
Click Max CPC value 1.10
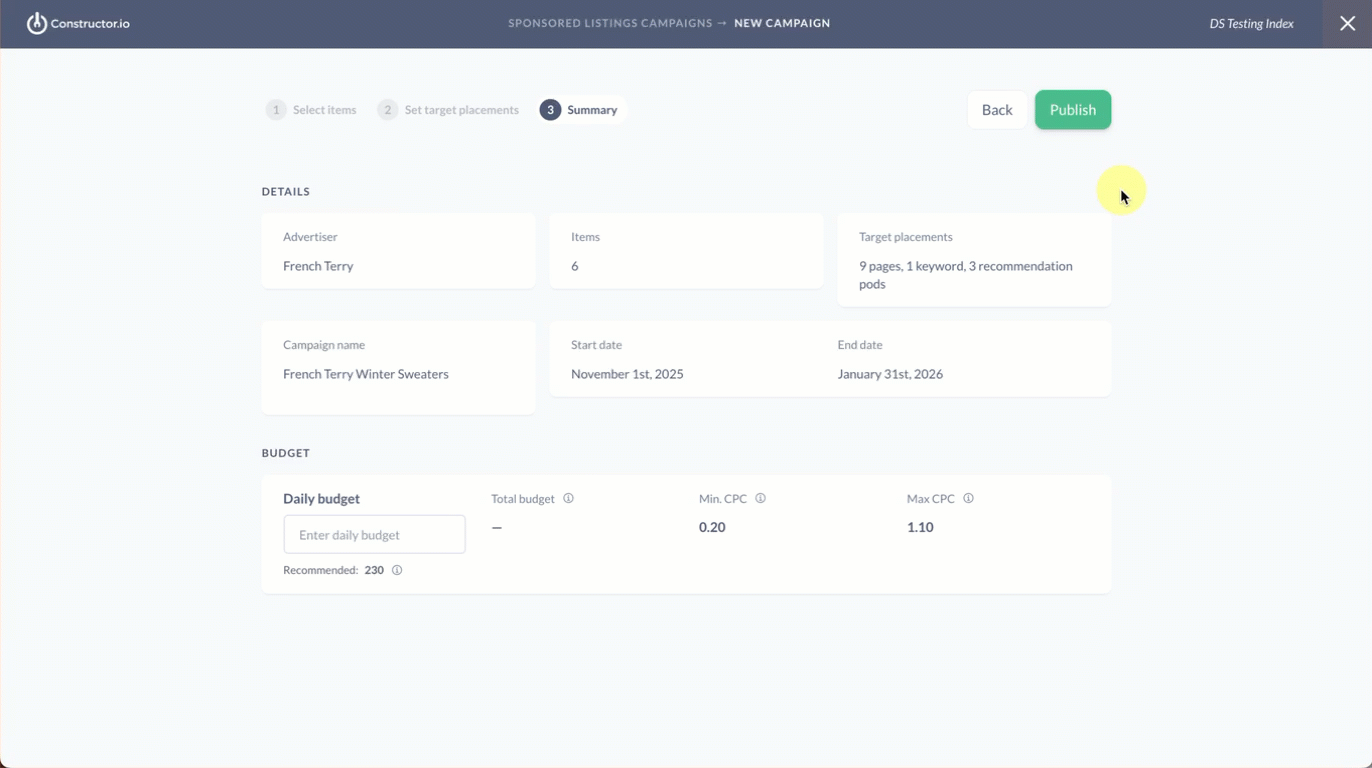tap(920, 527)
